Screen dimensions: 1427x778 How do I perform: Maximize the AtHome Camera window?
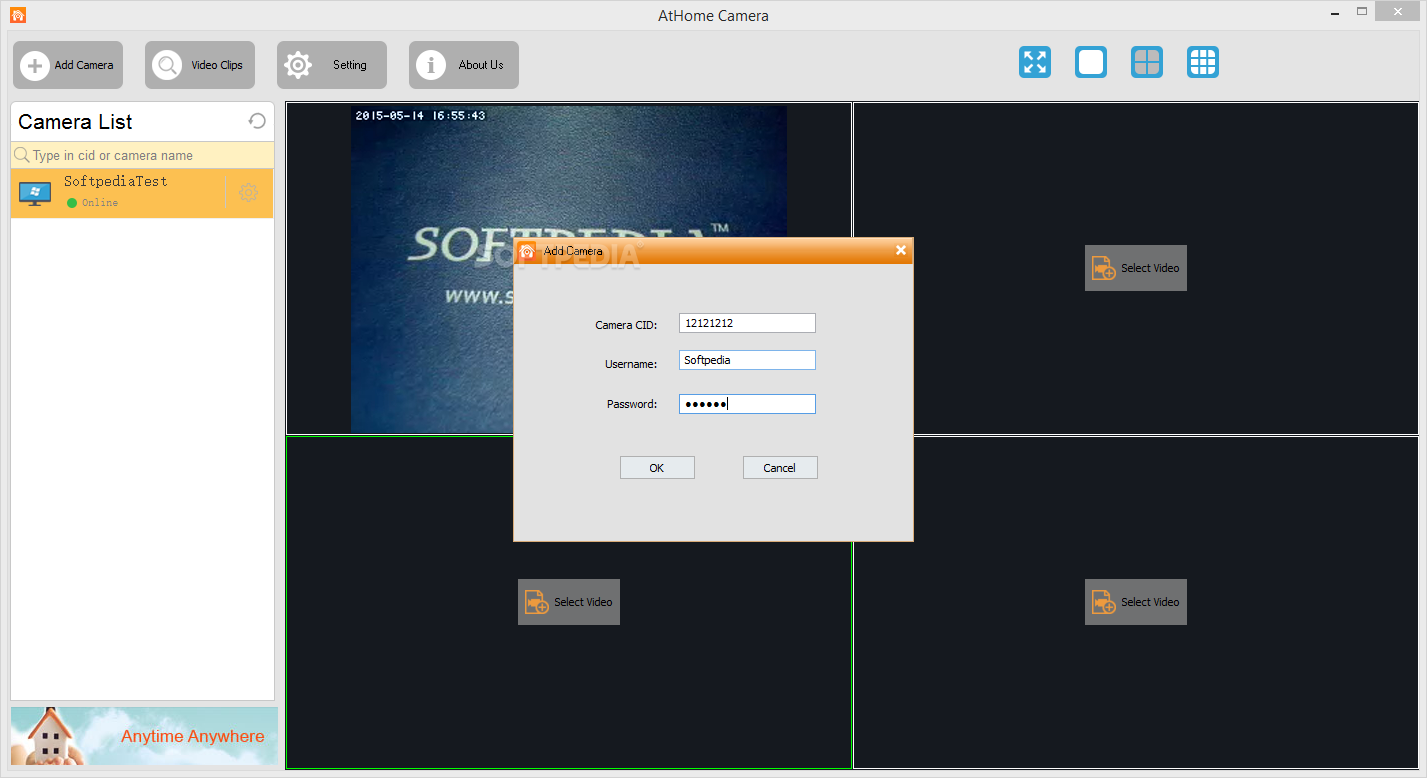1362,12
